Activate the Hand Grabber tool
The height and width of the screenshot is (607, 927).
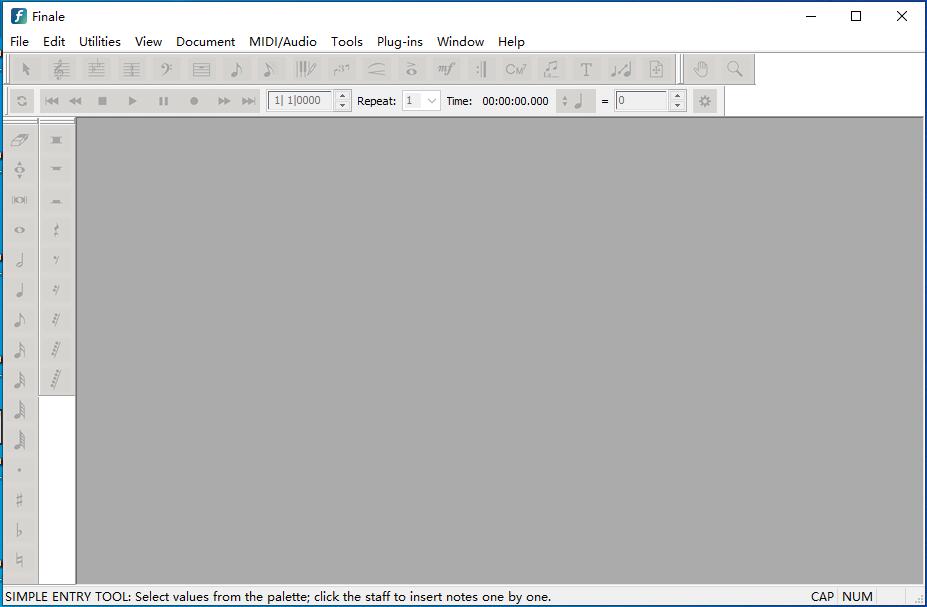click(701, 69)
